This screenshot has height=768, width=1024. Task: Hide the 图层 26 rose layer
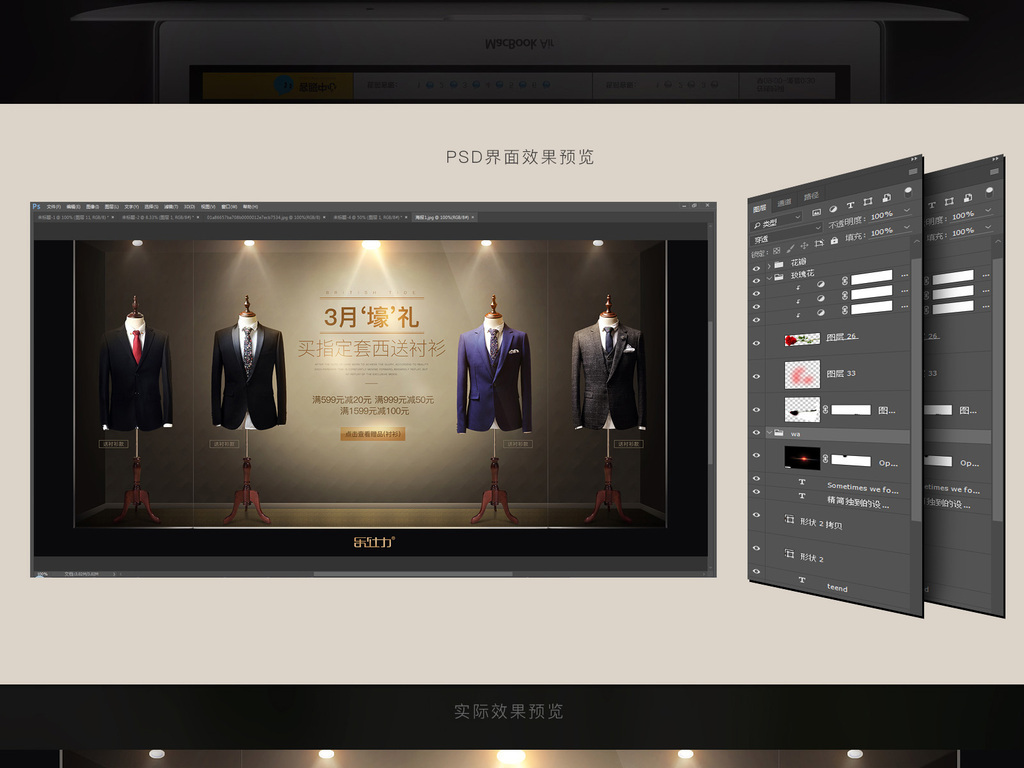(757, 342)
